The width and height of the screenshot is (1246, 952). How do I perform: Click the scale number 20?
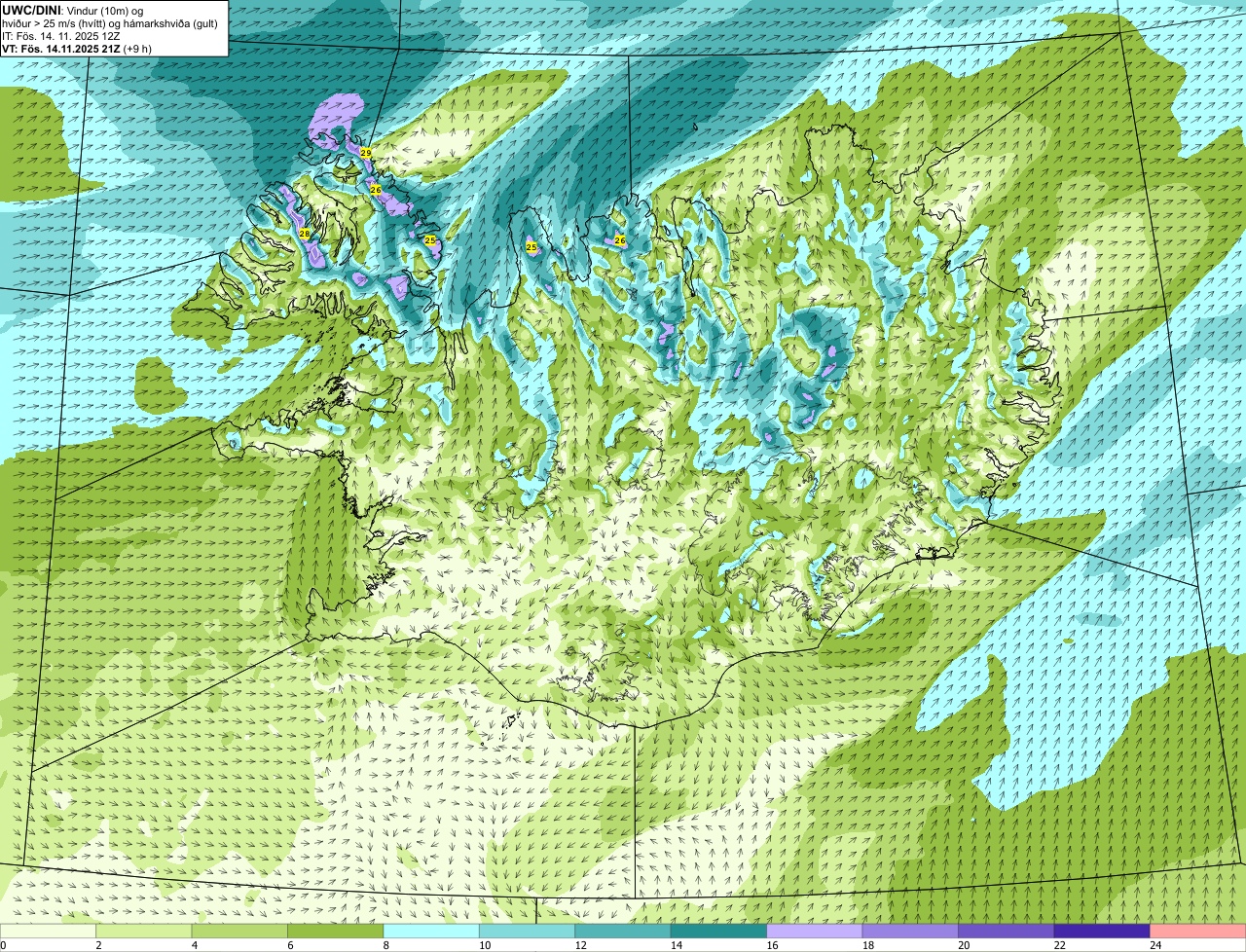pyautogui.click(x=963, y=945)
